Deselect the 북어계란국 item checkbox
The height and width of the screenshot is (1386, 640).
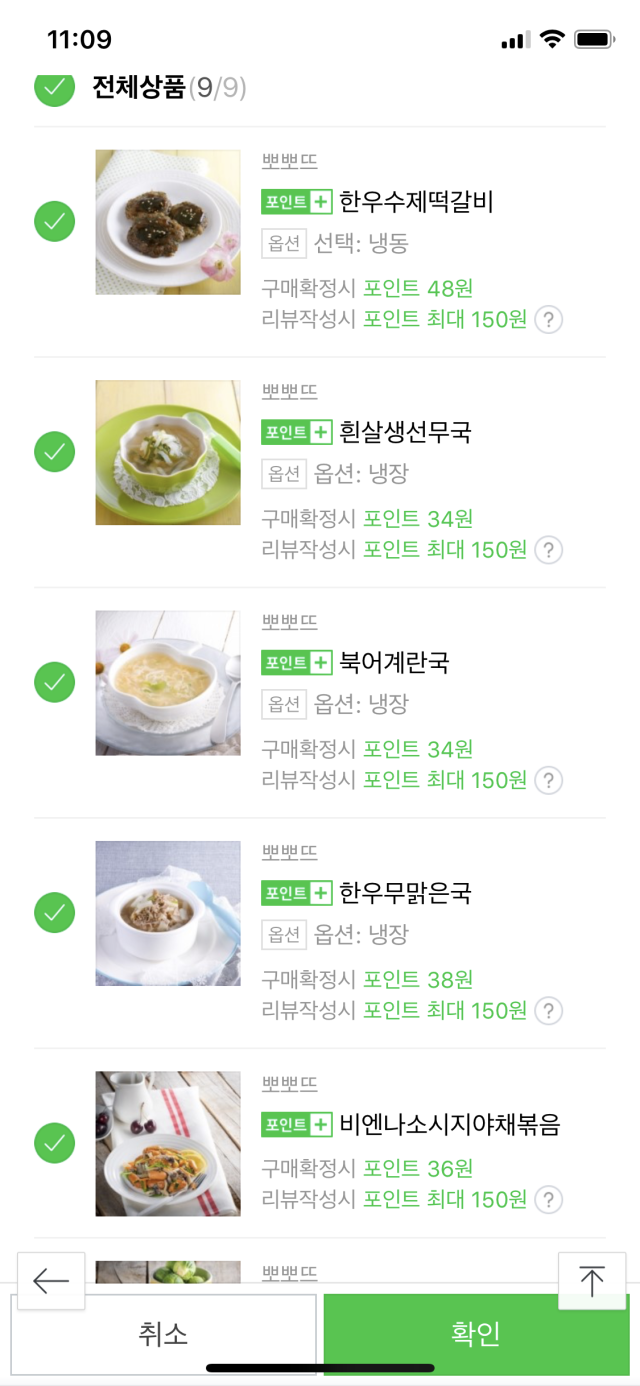[55, 682]
